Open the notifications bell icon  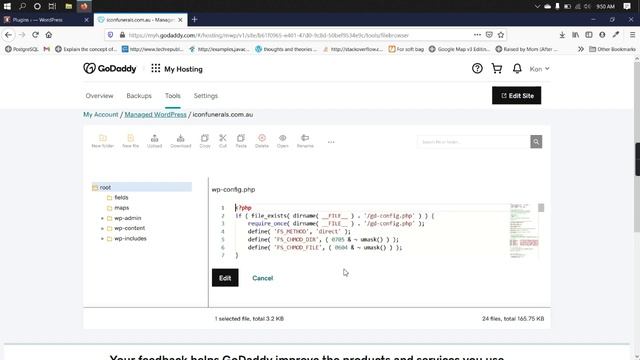coord(517,69)
